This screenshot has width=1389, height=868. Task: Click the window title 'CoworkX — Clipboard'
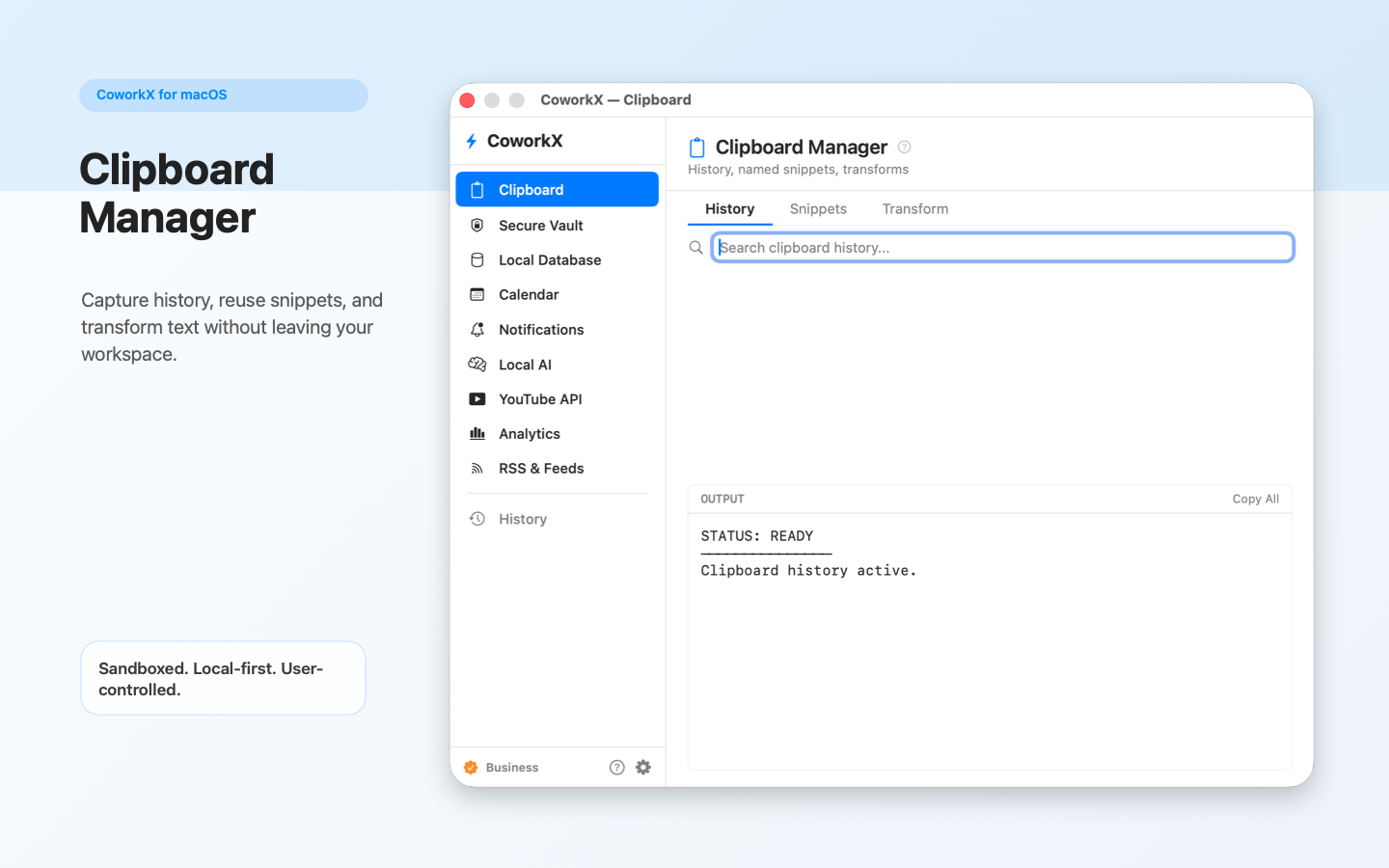[615, 100]
